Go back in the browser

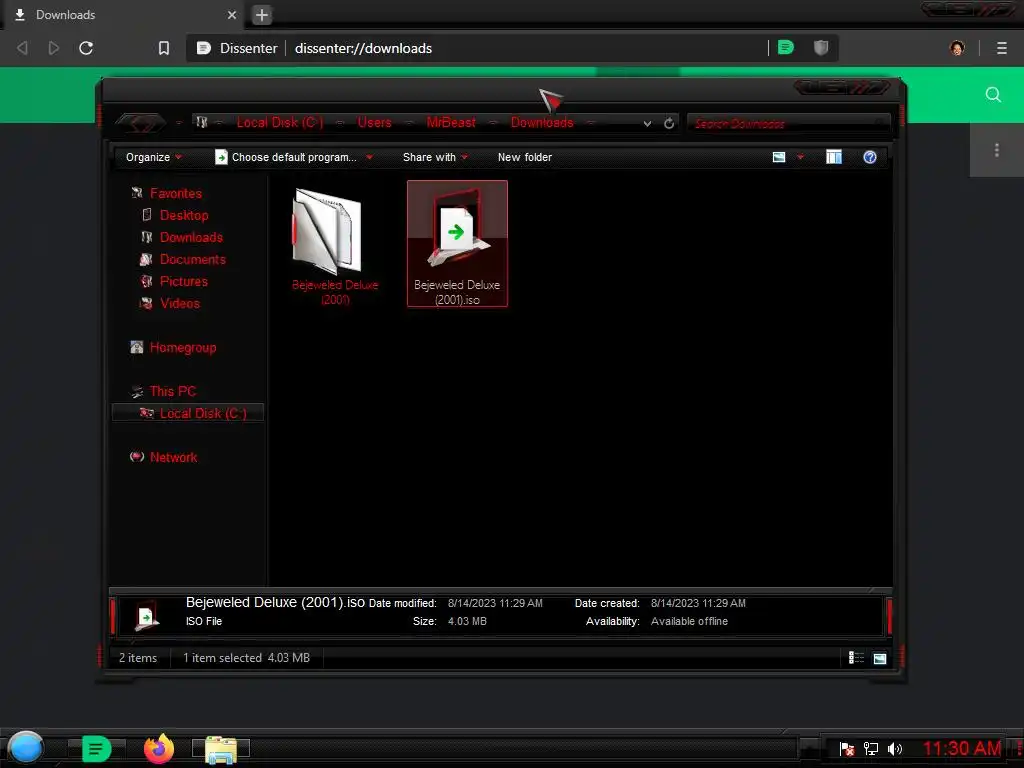tap(22, 48)
